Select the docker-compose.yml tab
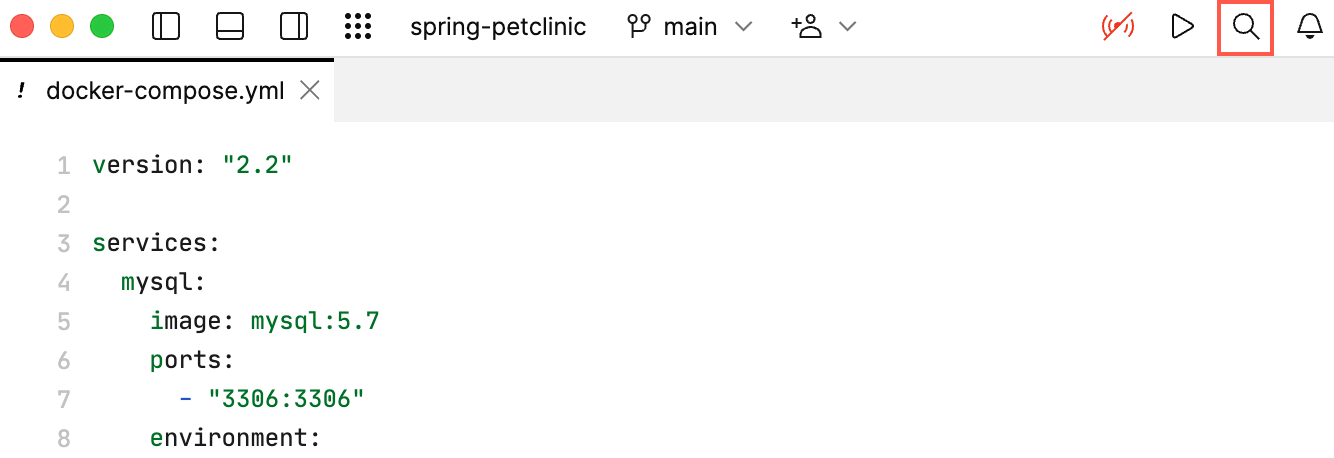The width and height of the screenshot is (1334, 458). click(165, 91)
